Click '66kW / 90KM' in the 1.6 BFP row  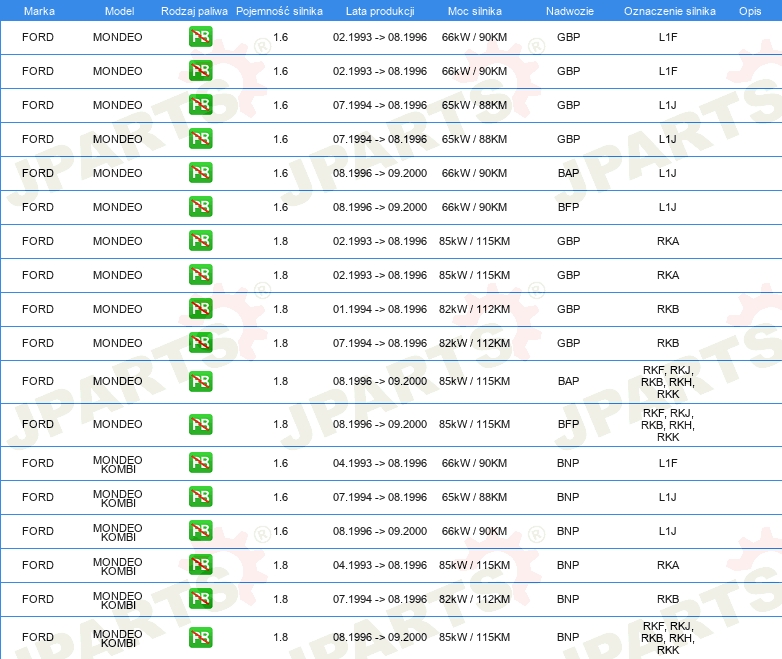click(x=474, y=207)
